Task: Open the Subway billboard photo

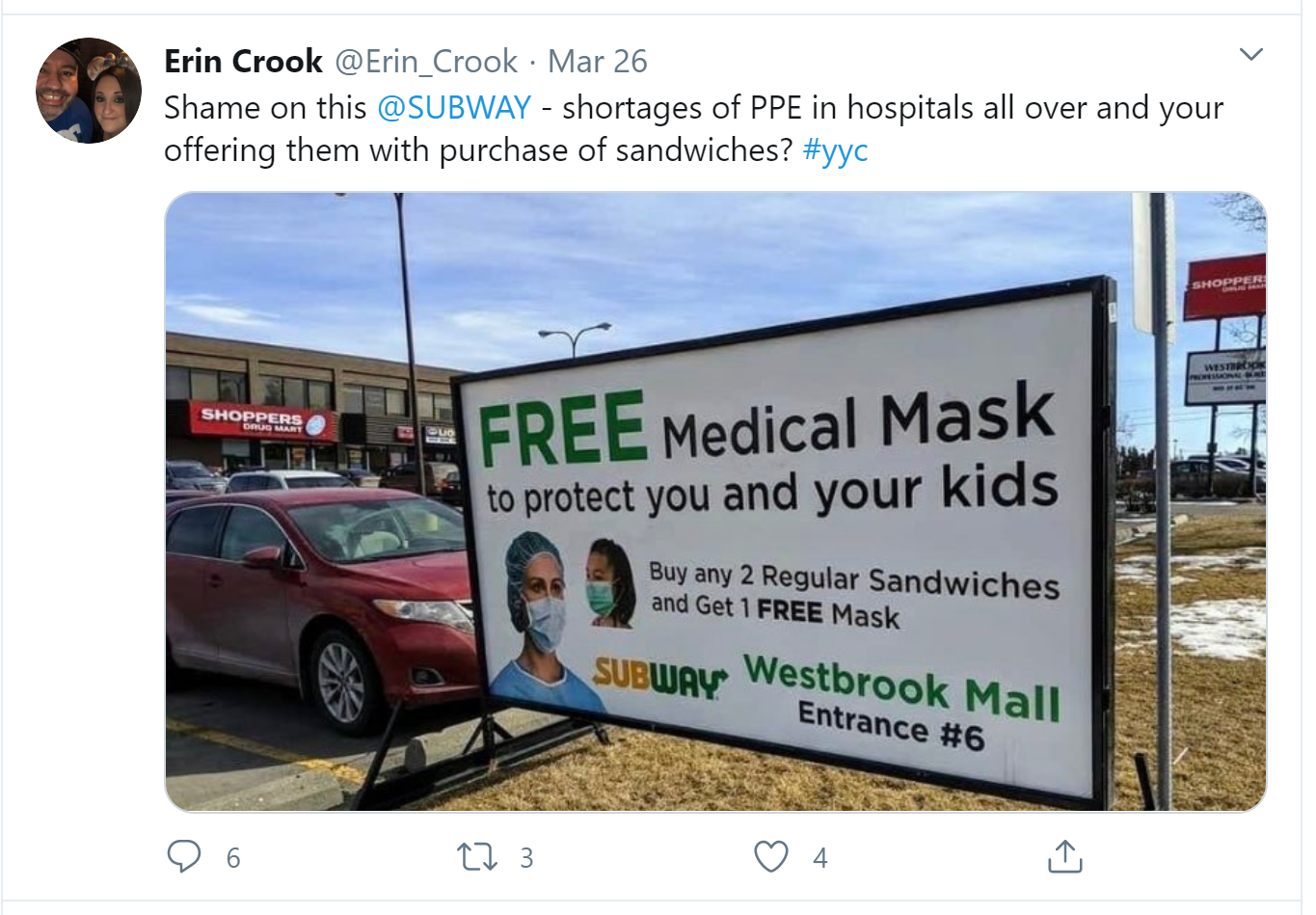Action: coord(715,501)
